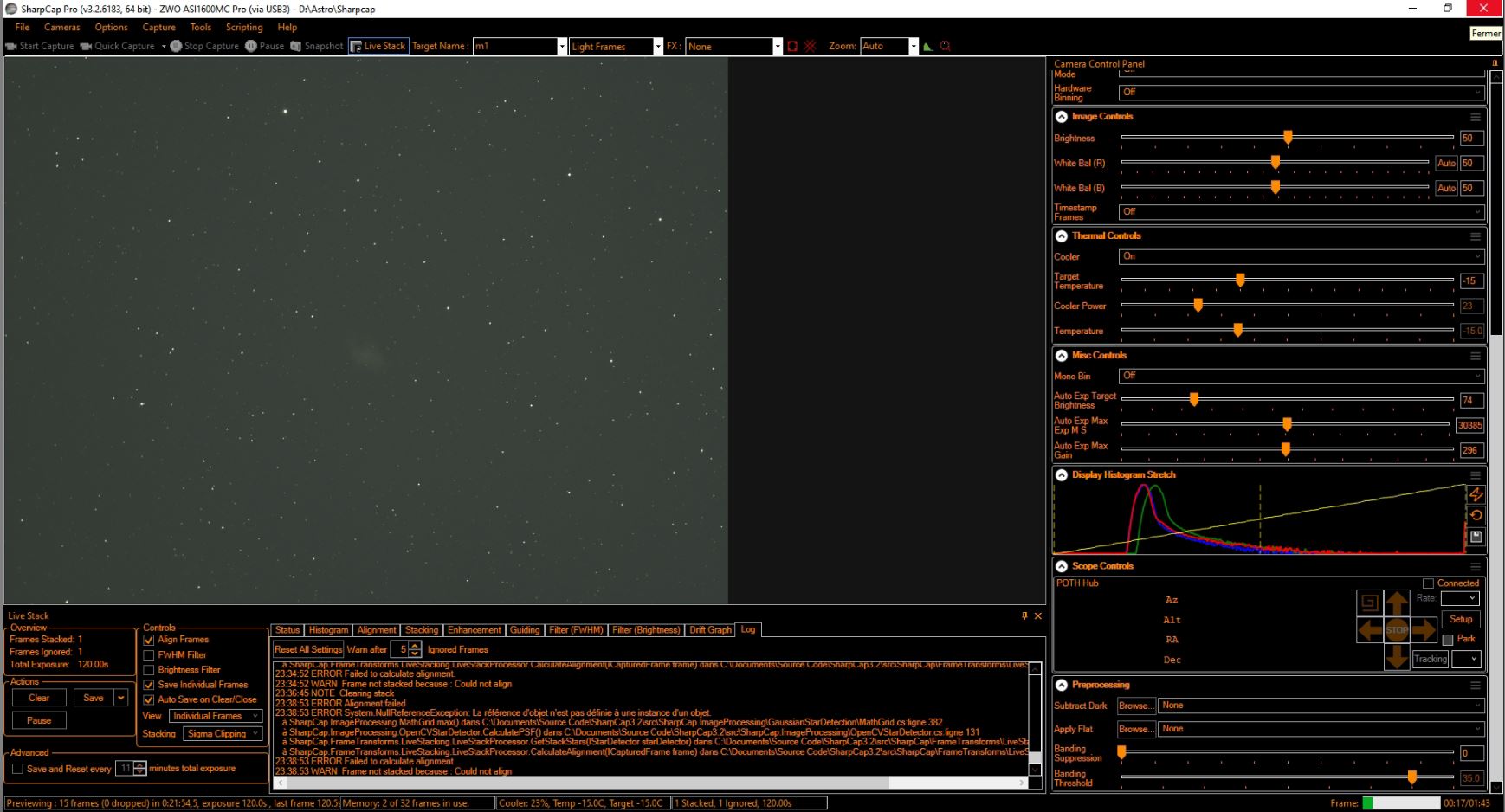Take a Snapshot from toolbar
The width and height of the screenshot is (1505, 812).
click(x=316, y=46)
